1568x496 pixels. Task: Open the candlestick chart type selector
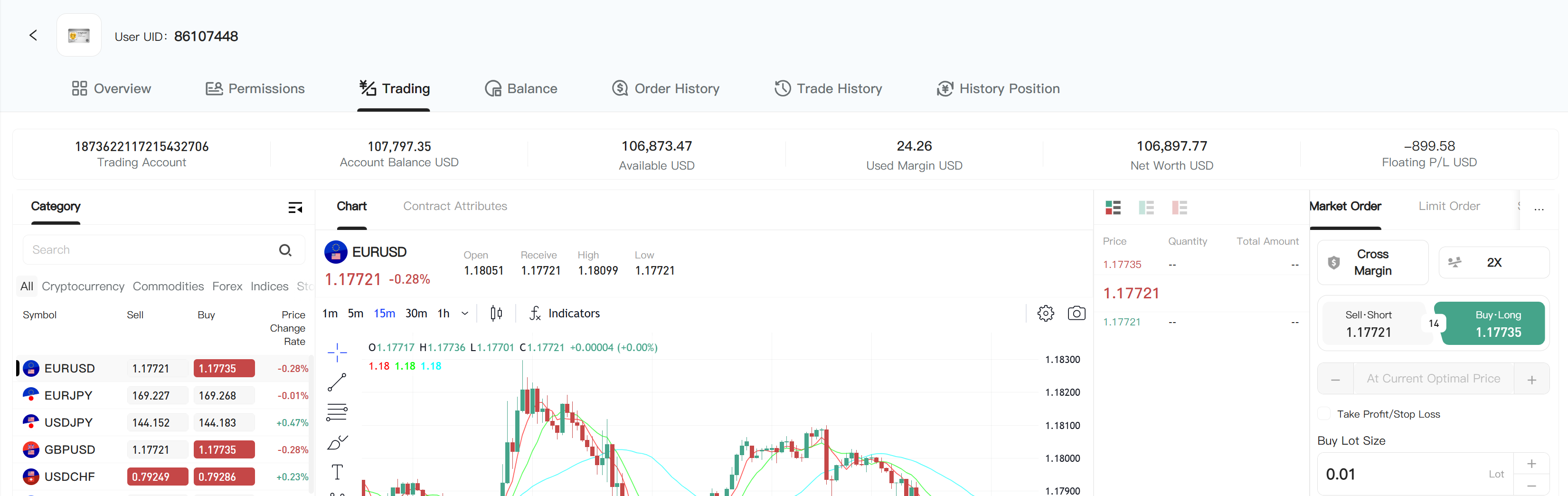(496, 313)
